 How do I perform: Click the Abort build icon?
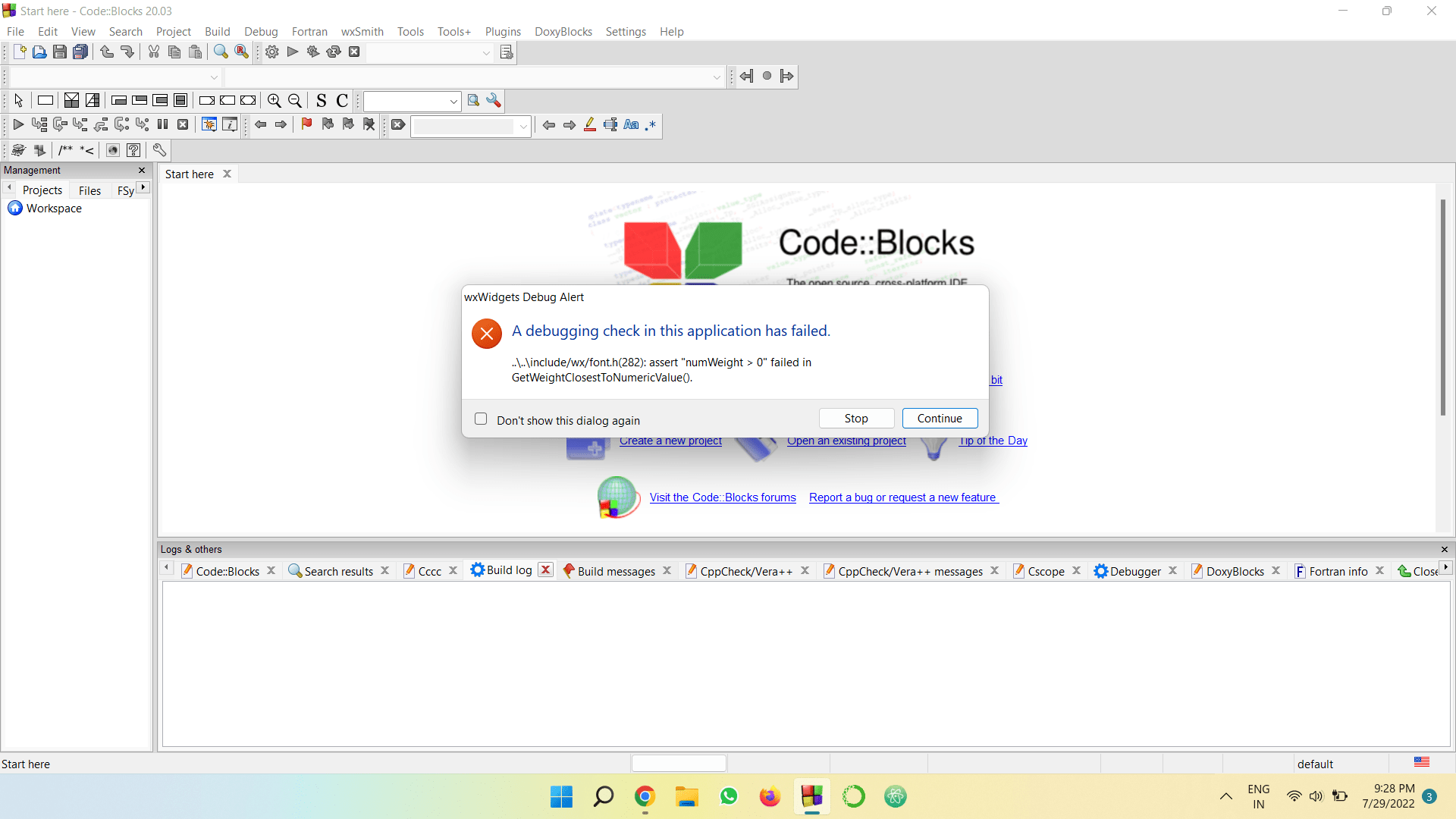354,52
